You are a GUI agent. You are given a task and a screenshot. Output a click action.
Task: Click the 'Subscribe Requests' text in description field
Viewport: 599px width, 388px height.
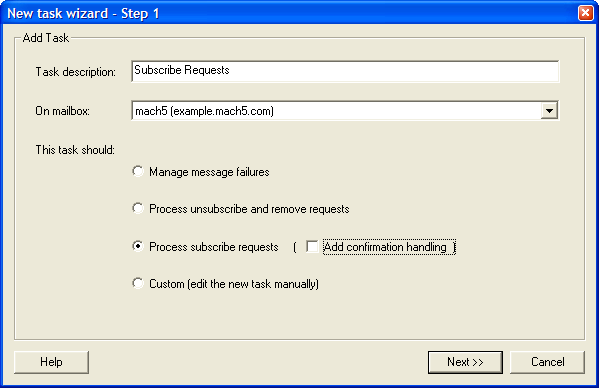pyautogui.click(x=182, y=70)
